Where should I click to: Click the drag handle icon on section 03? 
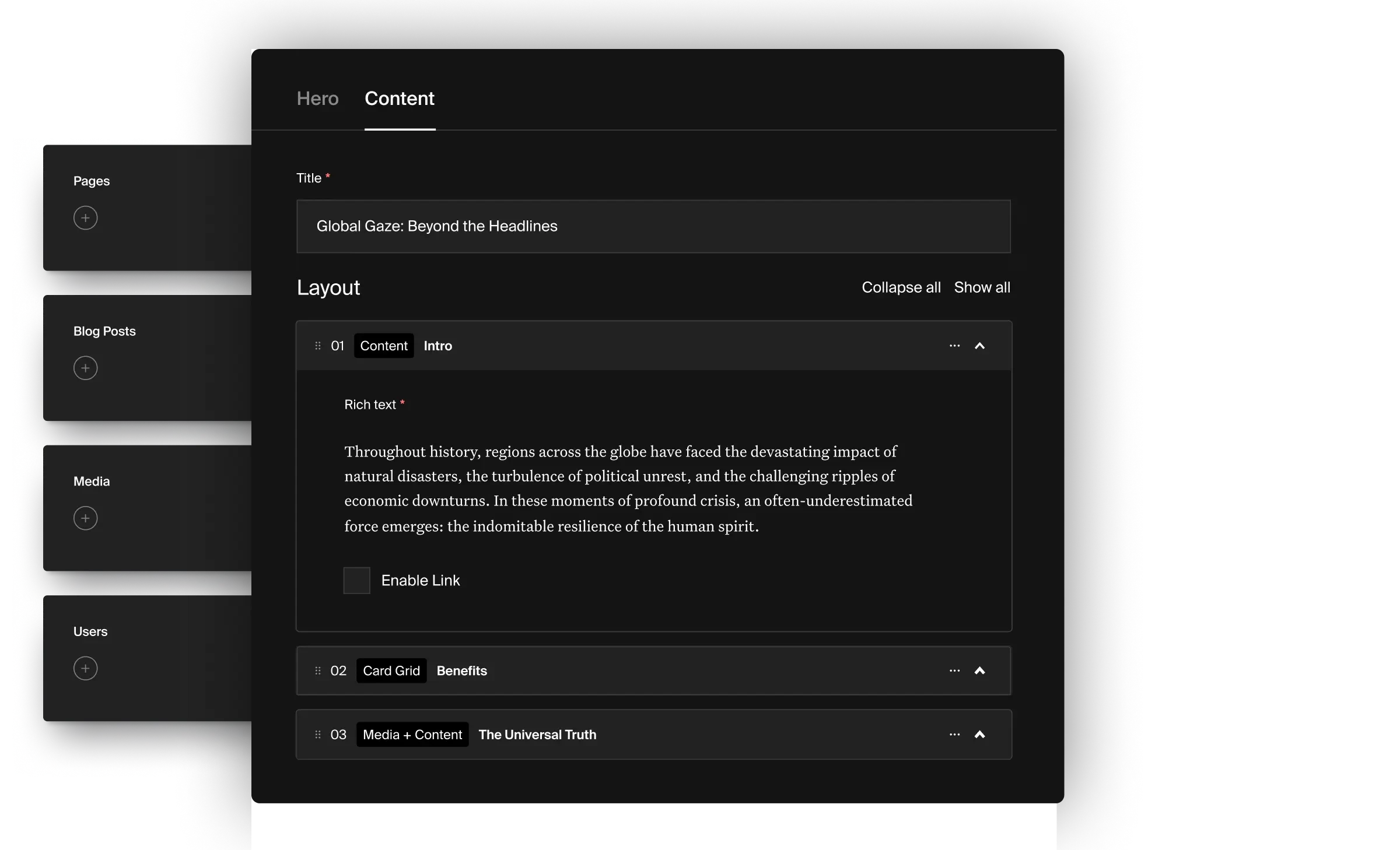coord(318,734)
